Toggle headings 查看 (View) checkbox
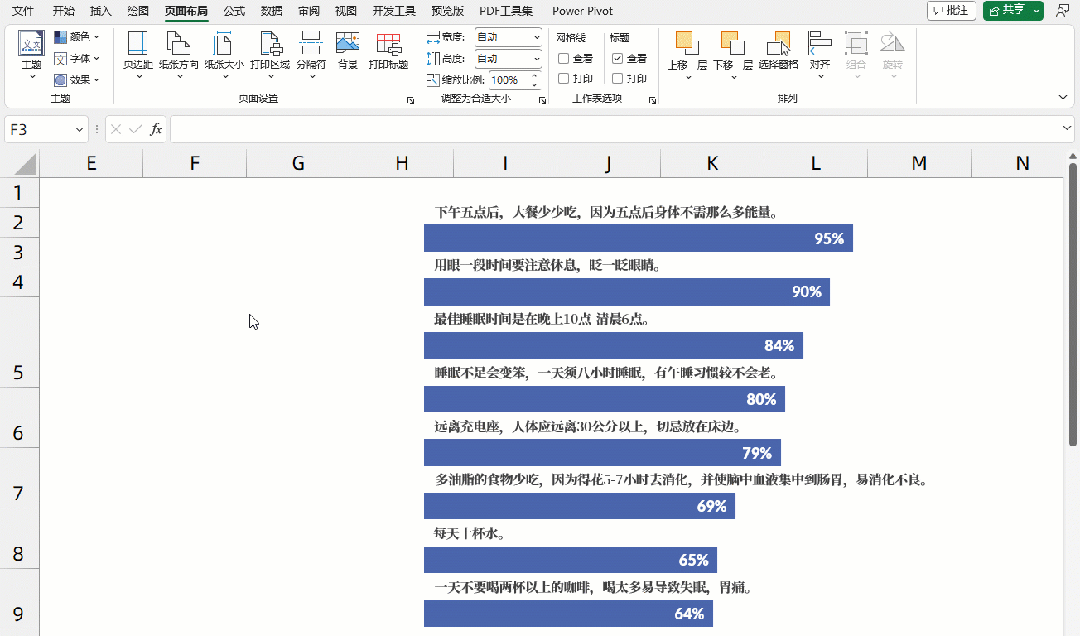This screenshot has width=1080, height=636. coord(618,59)
